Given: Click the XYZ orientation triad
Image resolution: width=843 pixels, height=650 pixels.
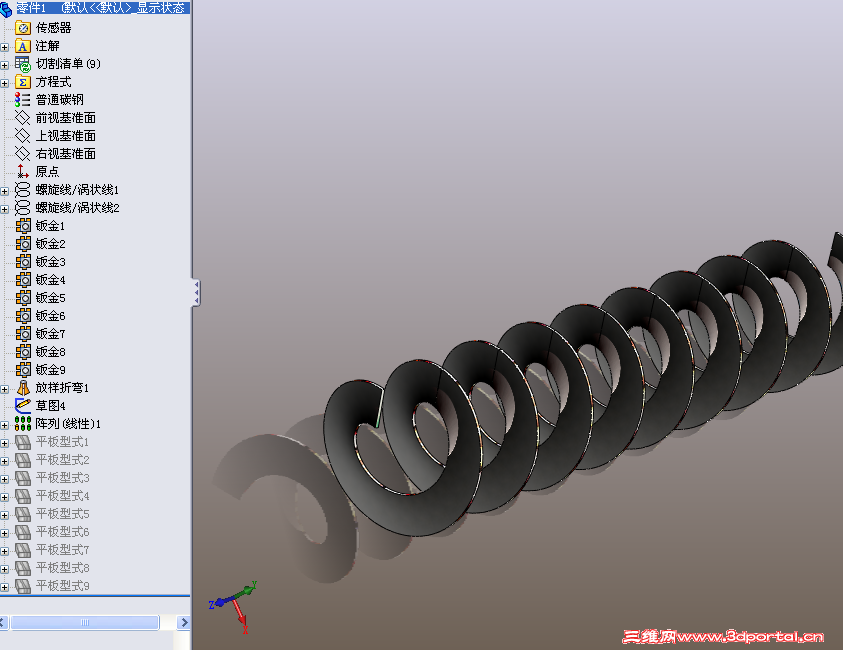Looking at the screenshot, I should (x=233, y=606).
